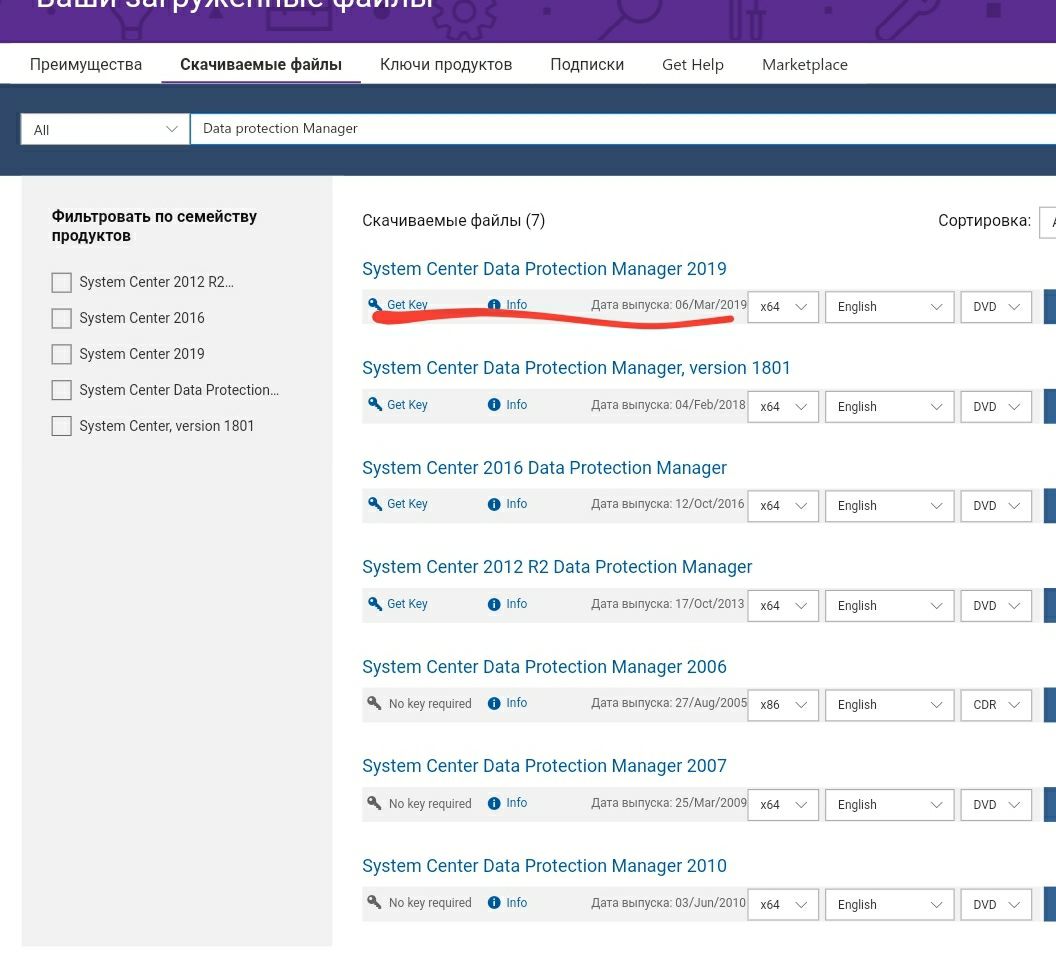Open DVD format dropdown for DPM 2019
1056x961 pixels.
click(x=996, y=306)
